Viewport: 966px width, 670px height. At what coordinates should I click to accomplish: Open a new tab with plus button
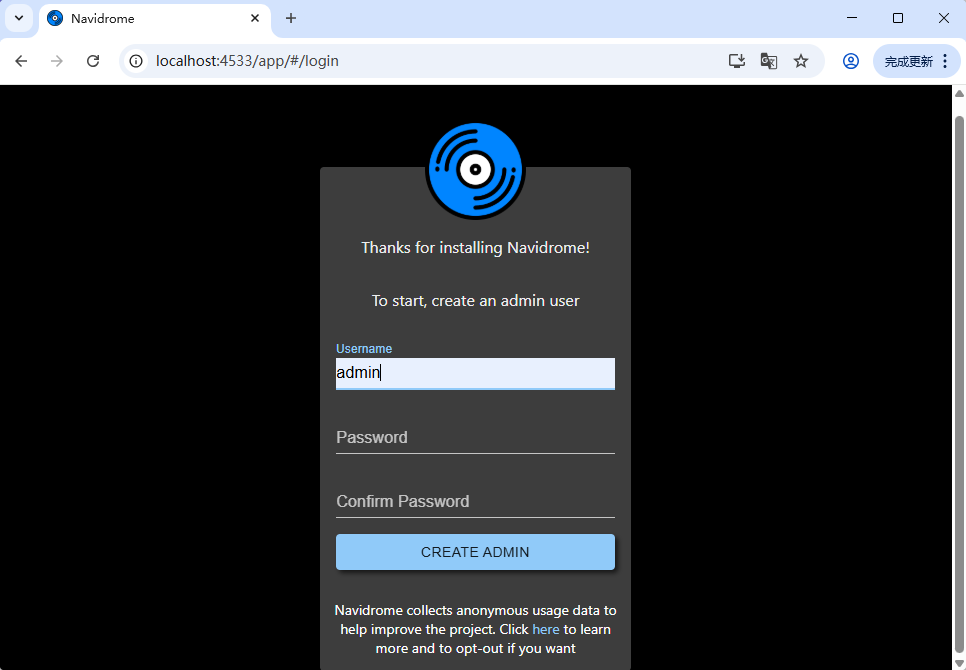point(291,18)
